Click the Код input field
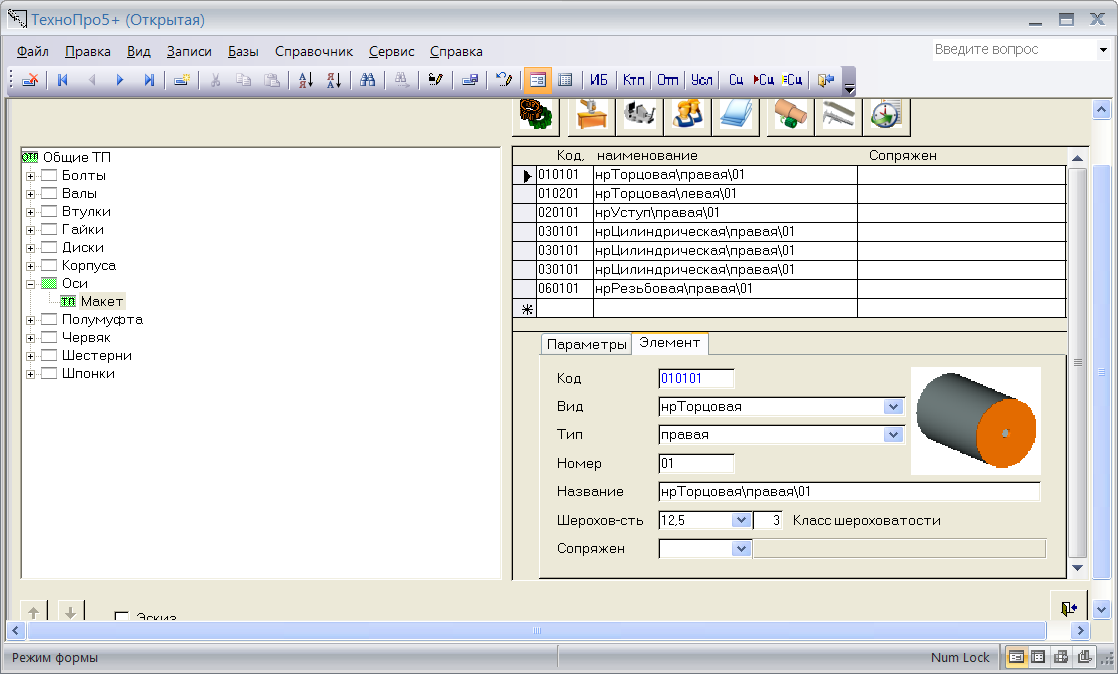This screenshot has height=674, width=1118. click(x=696, y=379)
